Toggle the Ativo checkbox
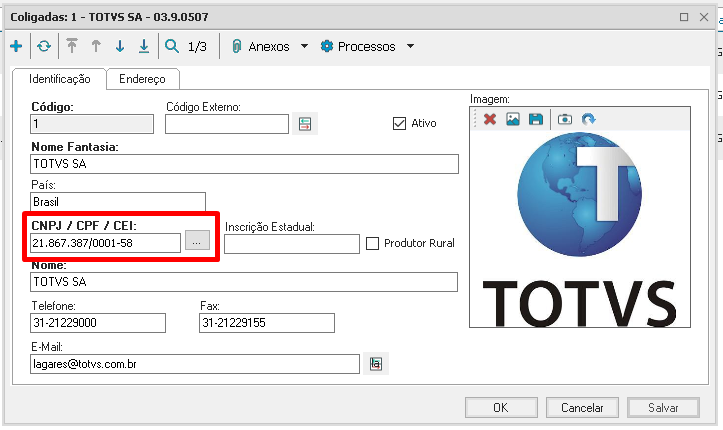This screenshot has height=430, width=723. (399, 124)
